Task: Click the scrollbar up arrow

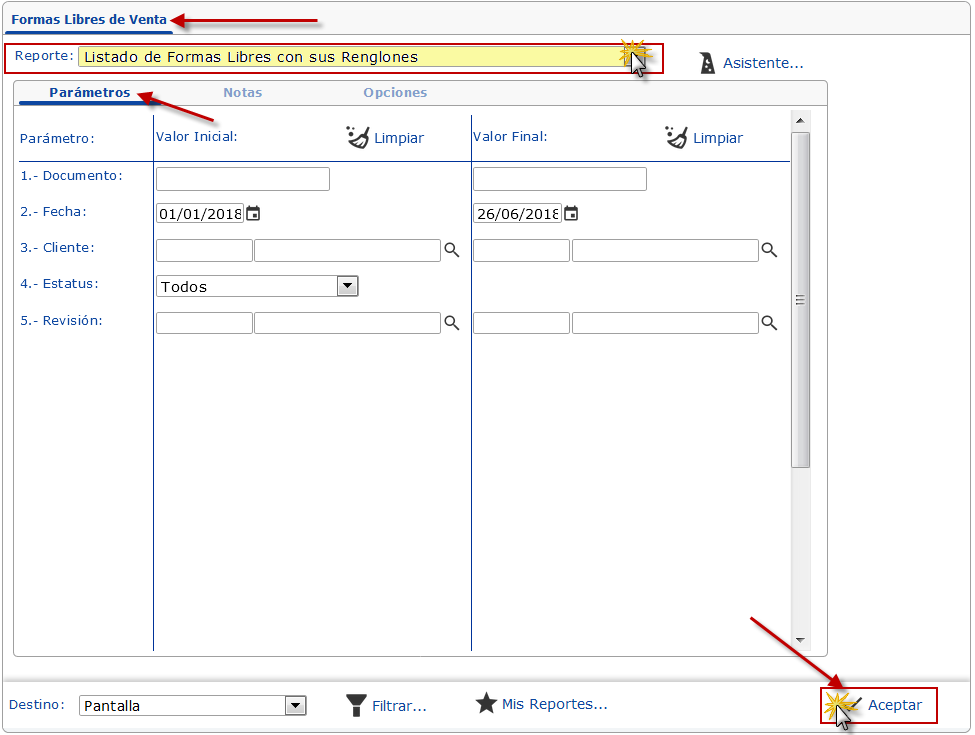Action: 800,121
